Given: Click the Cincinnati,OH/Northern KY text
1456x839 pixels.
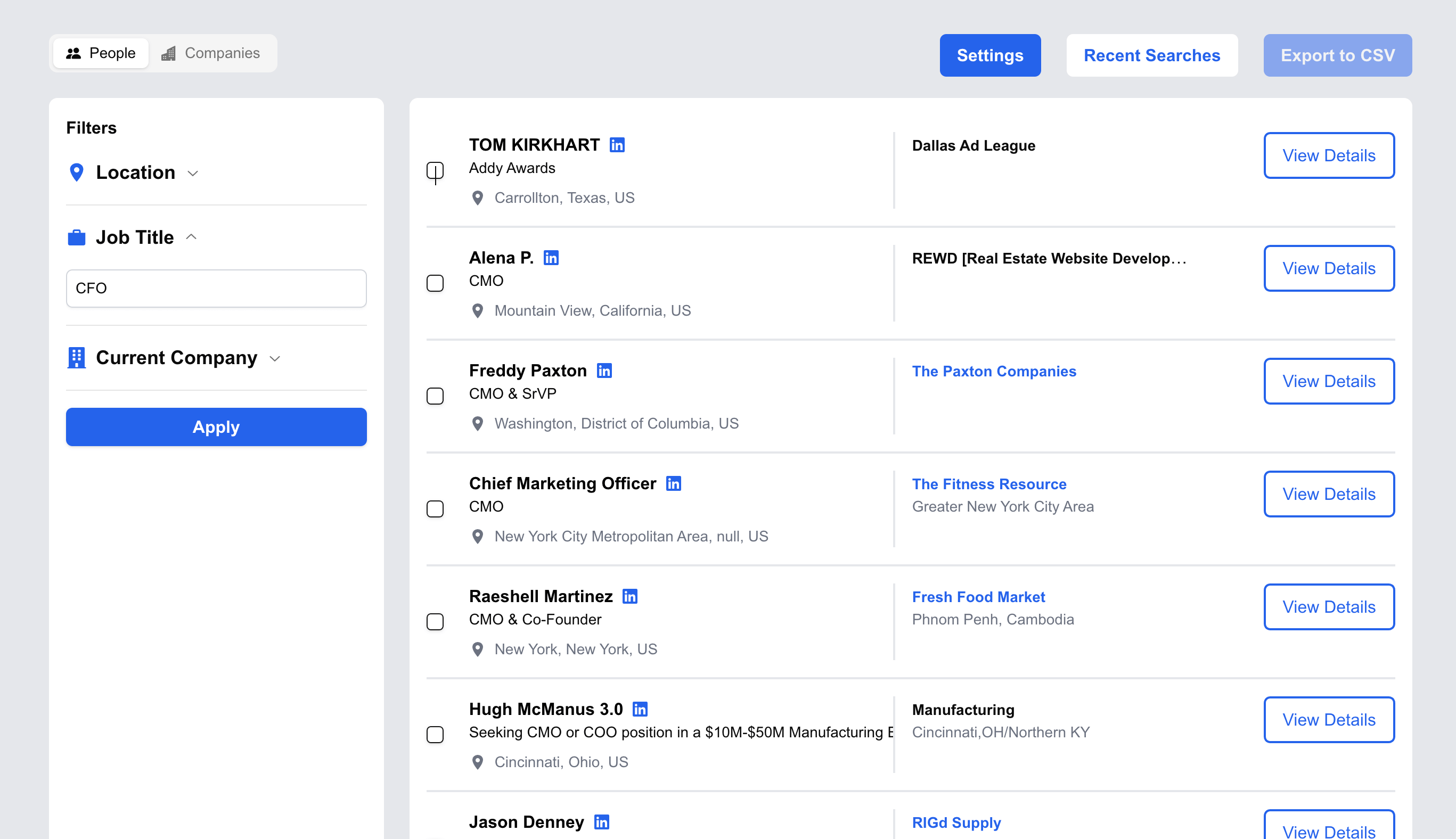Looking at the screenshot, I should (1001, 733).
